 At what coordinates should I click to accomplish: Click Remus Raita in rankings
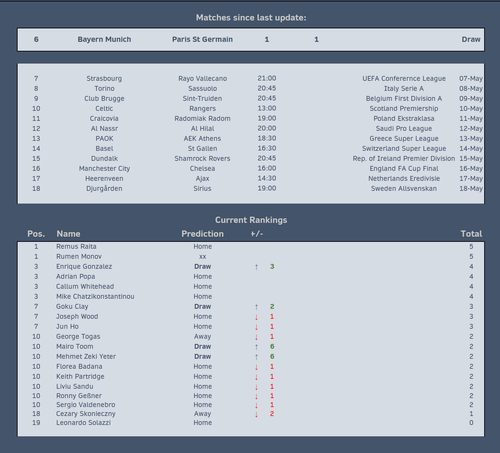(76, 247)
